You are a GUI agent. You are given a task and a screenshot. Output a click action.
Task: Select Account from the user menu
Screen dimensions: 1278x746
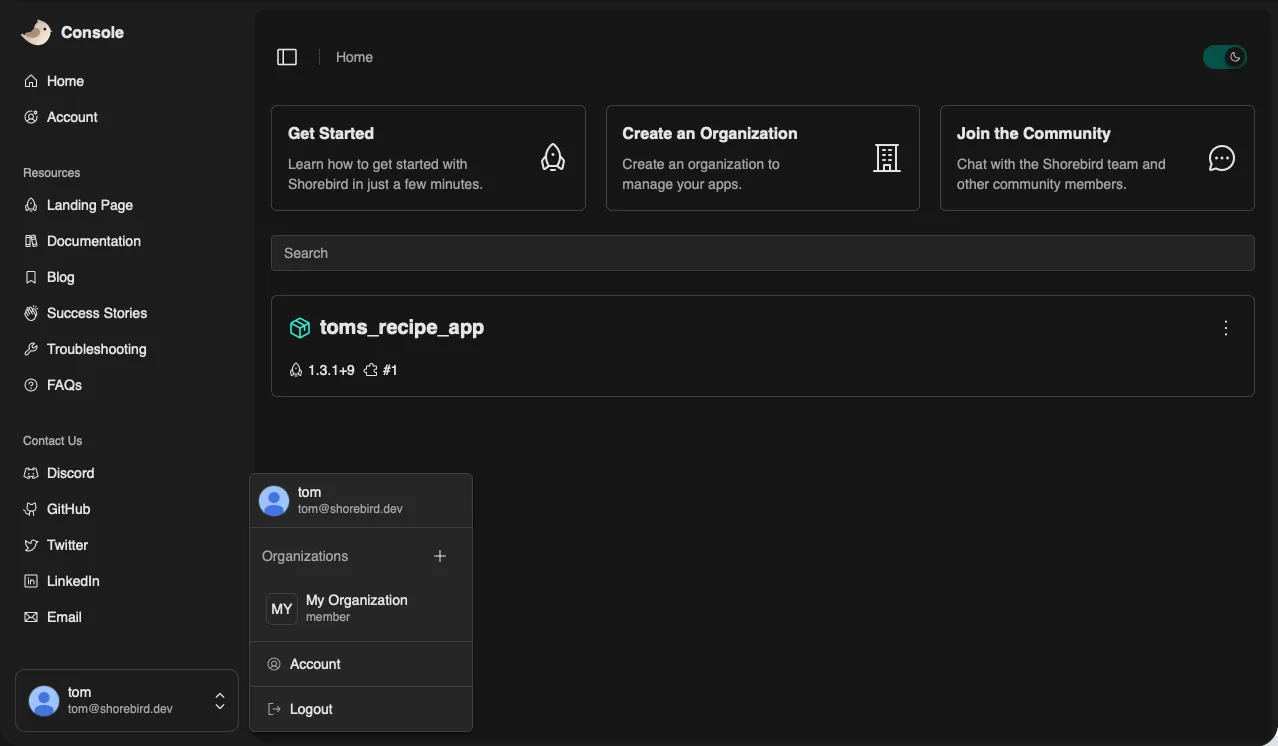tap(316, 664)
